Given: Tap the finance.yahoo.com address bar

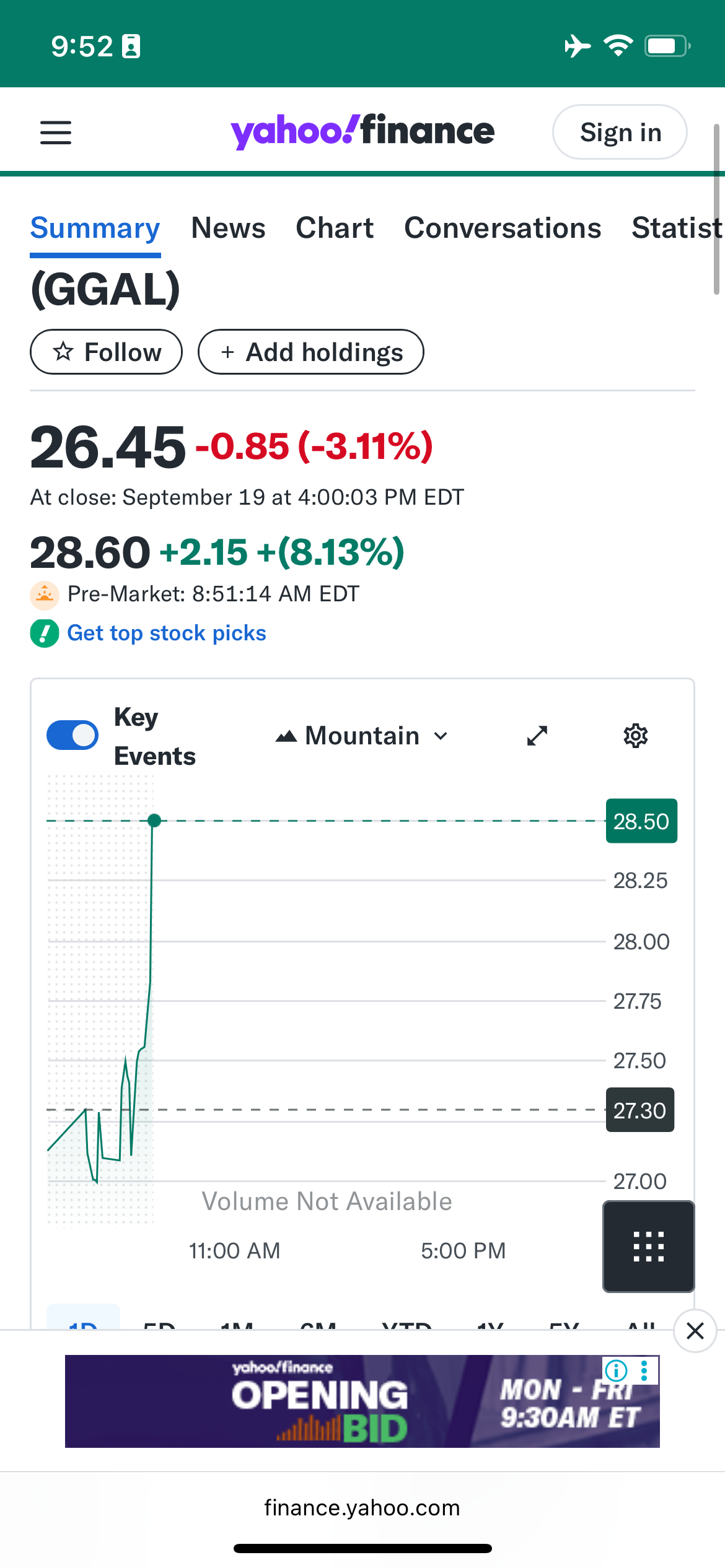Looking at the screenshot, I should click(x=362, y=1507).
